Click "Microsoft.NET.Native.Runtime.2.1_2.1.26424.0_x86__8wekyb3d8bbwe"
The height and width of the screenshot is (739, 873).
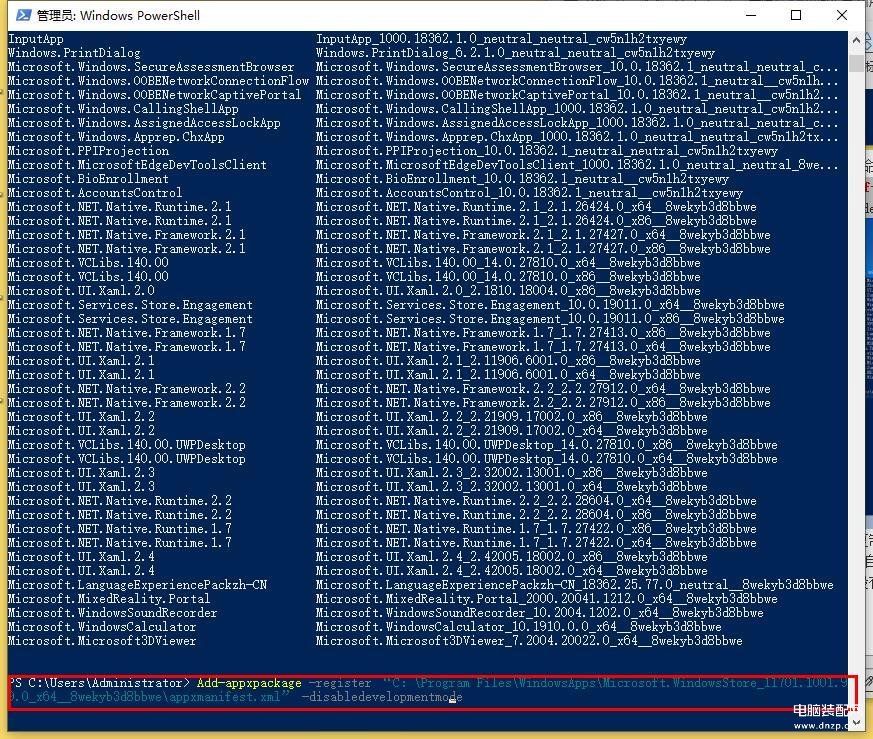(x=536, y=221)
